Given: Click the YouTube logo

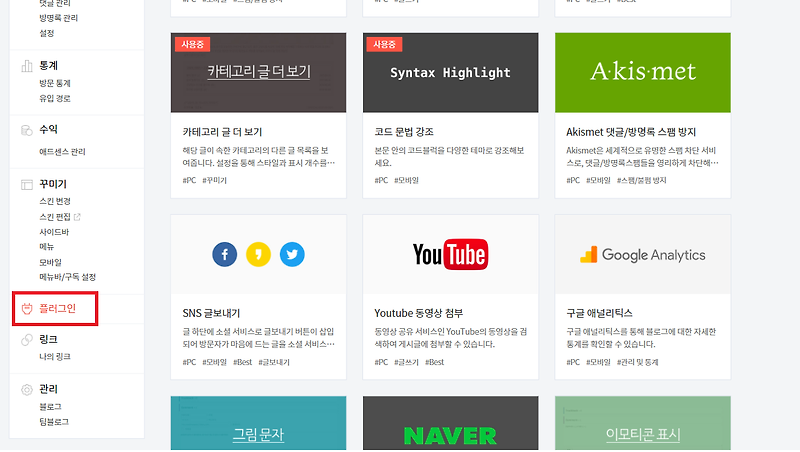Looking at the screenshot, I should (451, 254).
